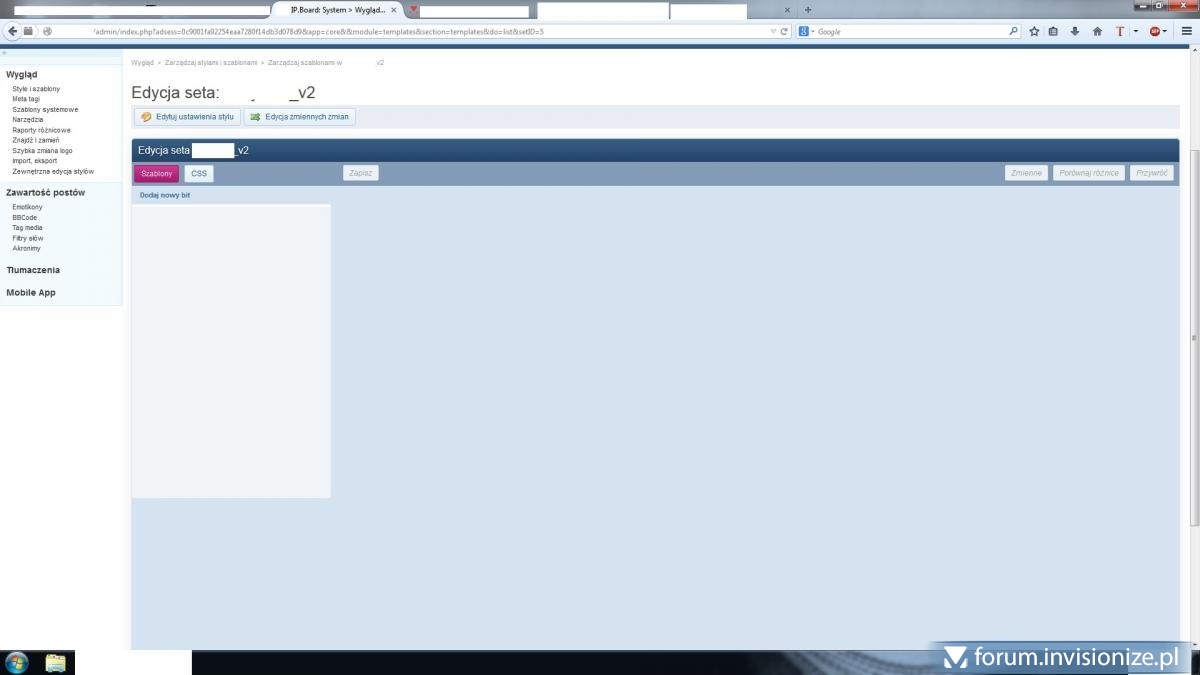This screenshot has height=675, width=1200.
Task: Open the Firefox hamburger menu
Action: (1186, 31)
